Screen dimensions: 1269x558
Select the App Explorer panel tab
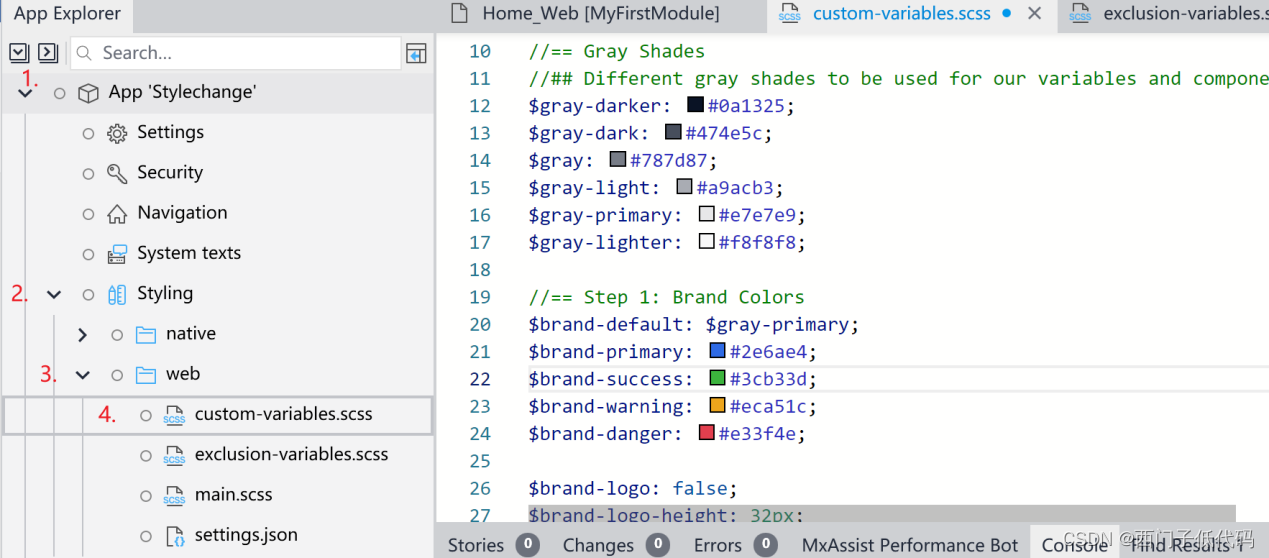(67, 14)
